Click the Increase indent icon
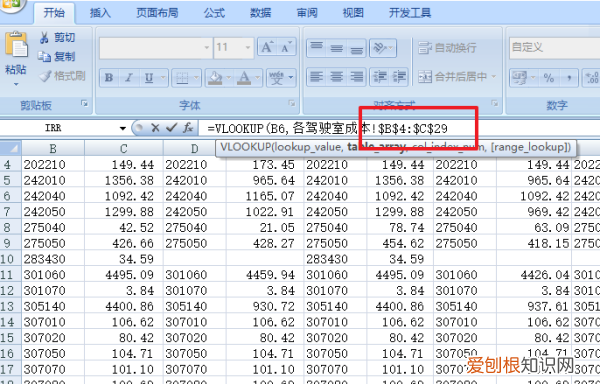Screen dimensions: 600x384 pos(399,77)
